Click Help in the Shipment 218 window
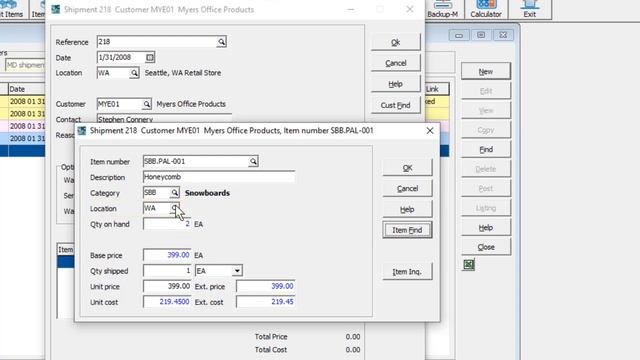640x360 pixels. (396, 84)
